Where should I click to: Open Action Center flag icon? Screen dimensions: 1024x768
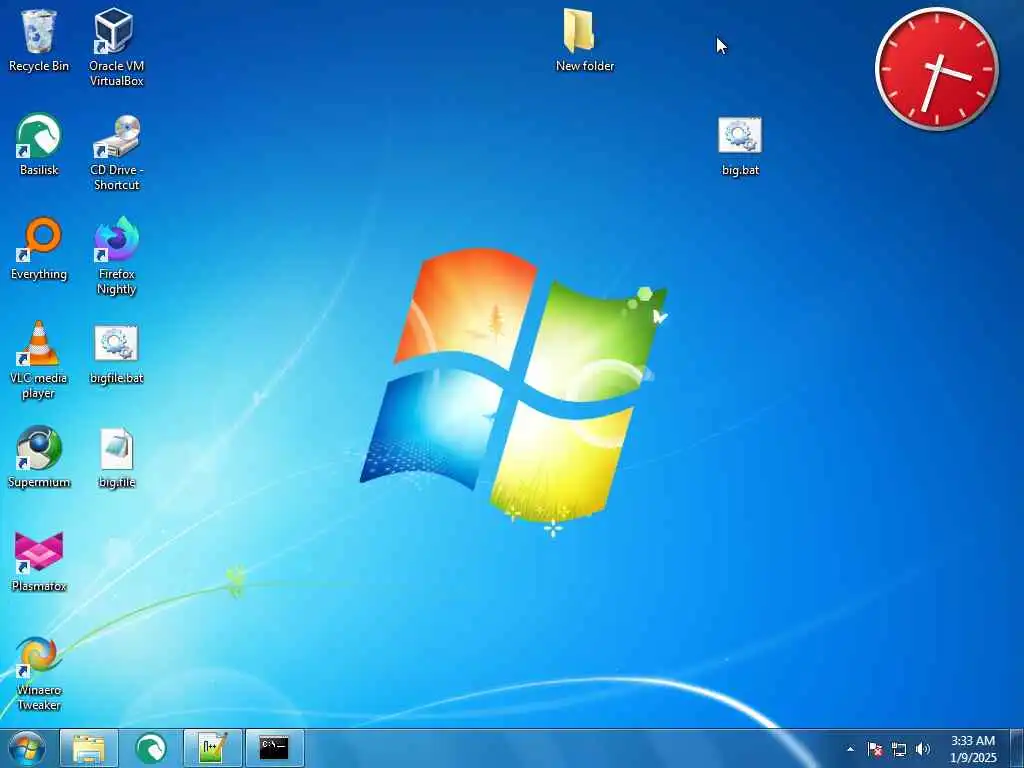click(x=874, y=749)
